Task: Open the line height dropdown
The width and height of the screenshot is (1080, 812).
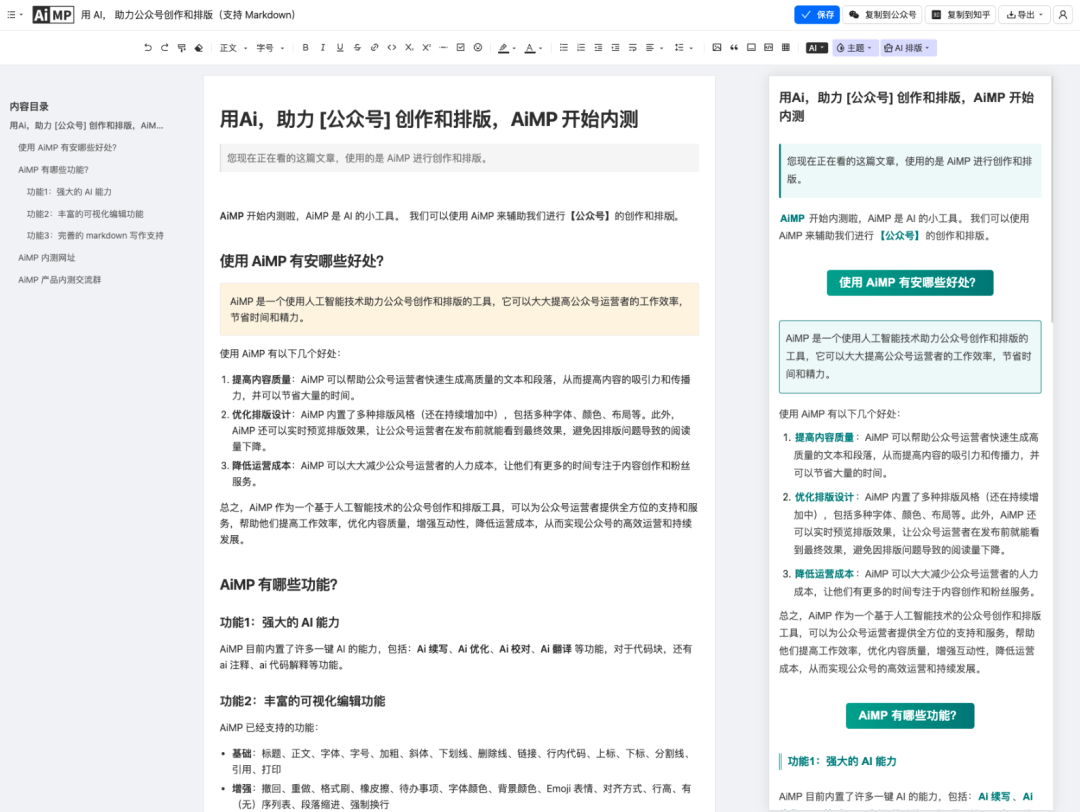Action: click(x=683, y=48)
